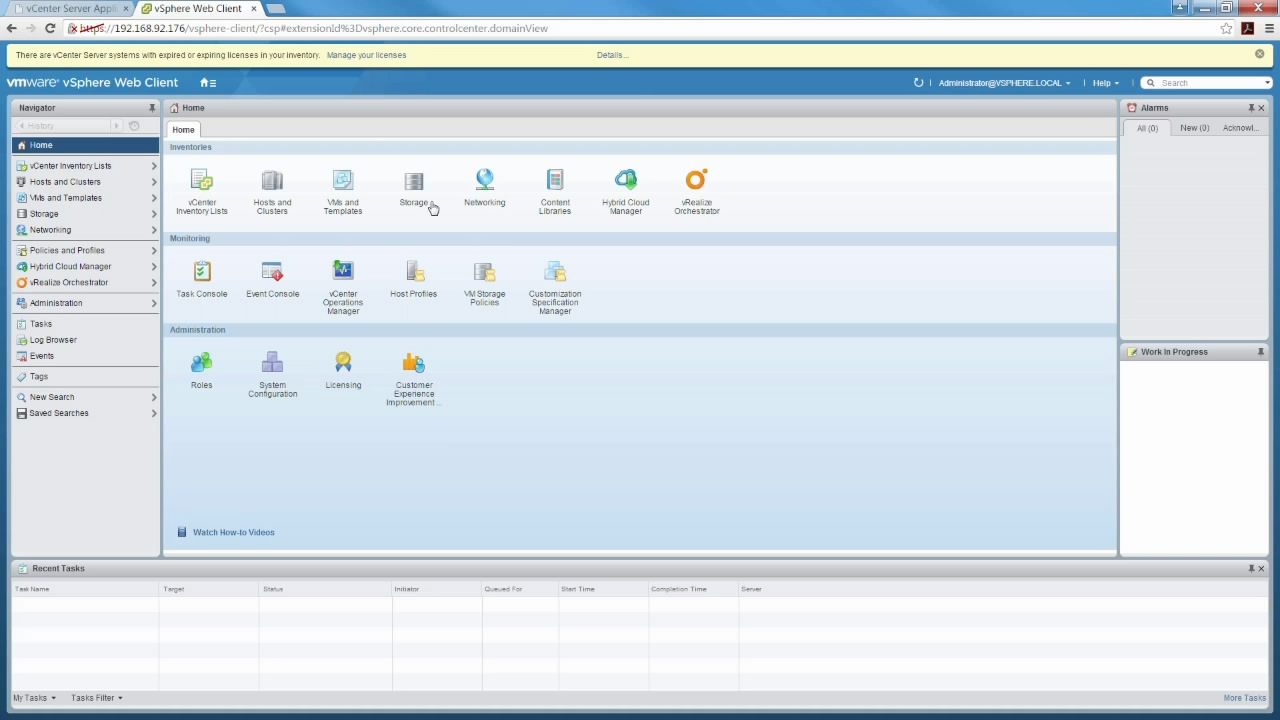Dismiss the license warning banner
Image resolution: width=1280 pixels, height=720 pixels.
click(1260, 54)
